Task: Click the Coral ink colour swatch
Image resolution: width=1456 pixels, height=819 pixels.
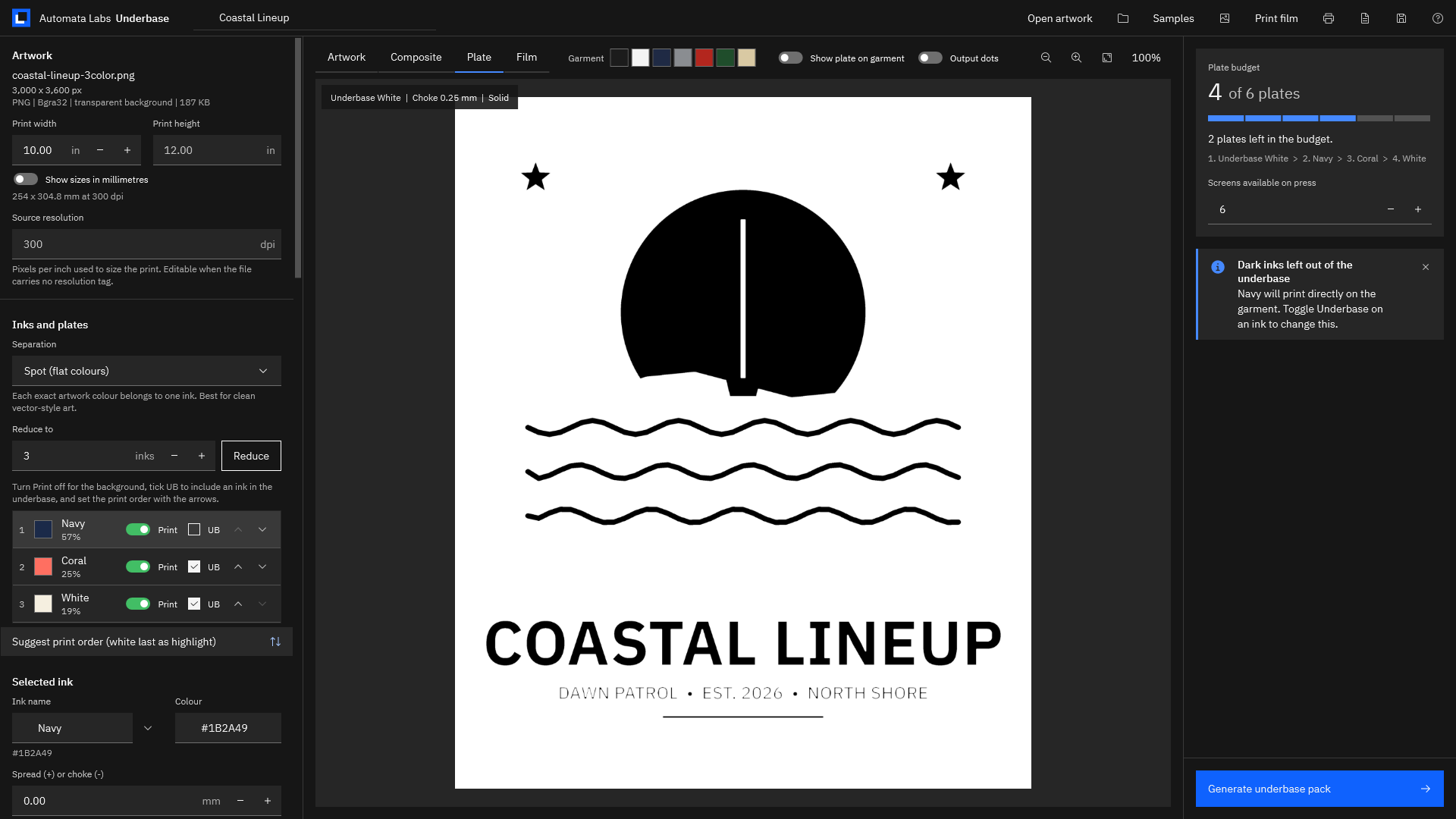Action: (43, 566)
